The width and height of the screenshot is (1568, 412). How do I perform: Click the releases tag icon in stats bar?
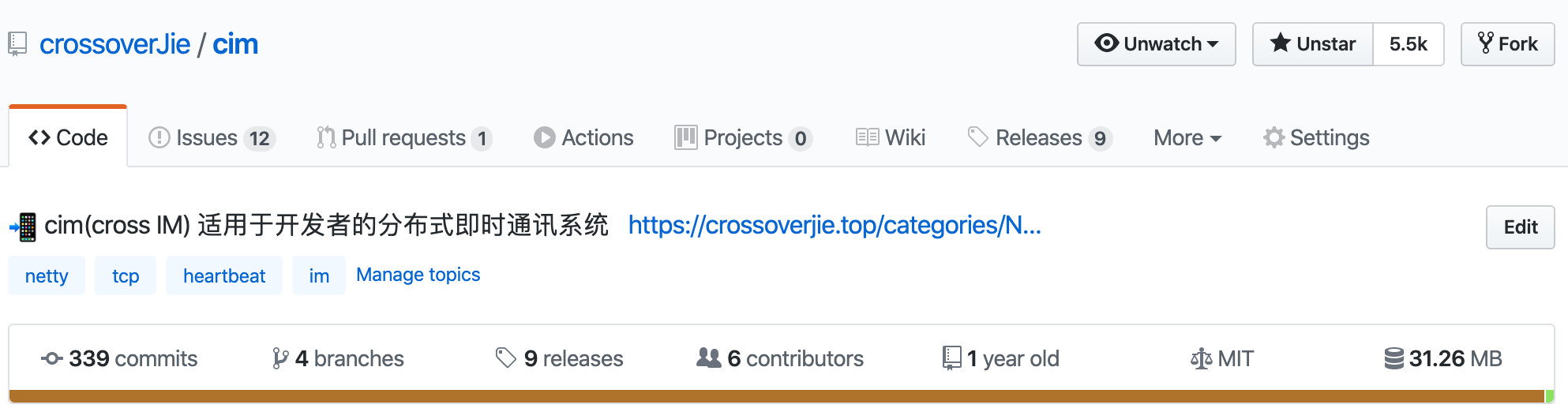click(x=505, y=358)
